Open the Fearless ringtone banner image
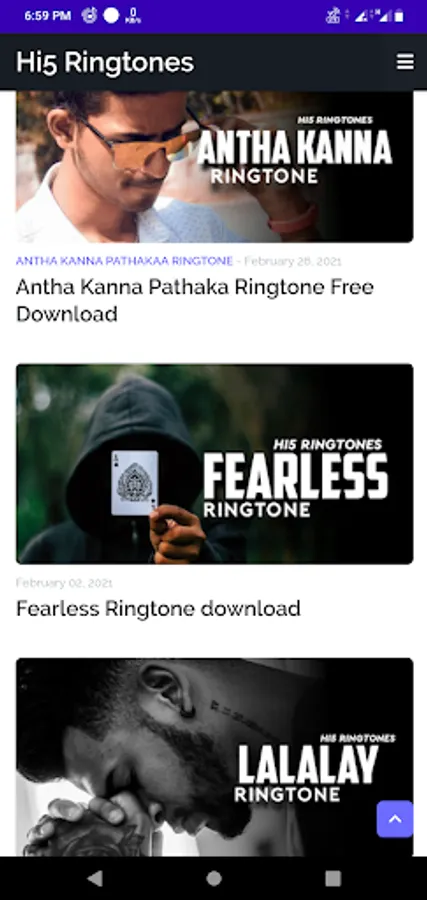This screenshot has width=427, height=900. (x=214, y=464)
